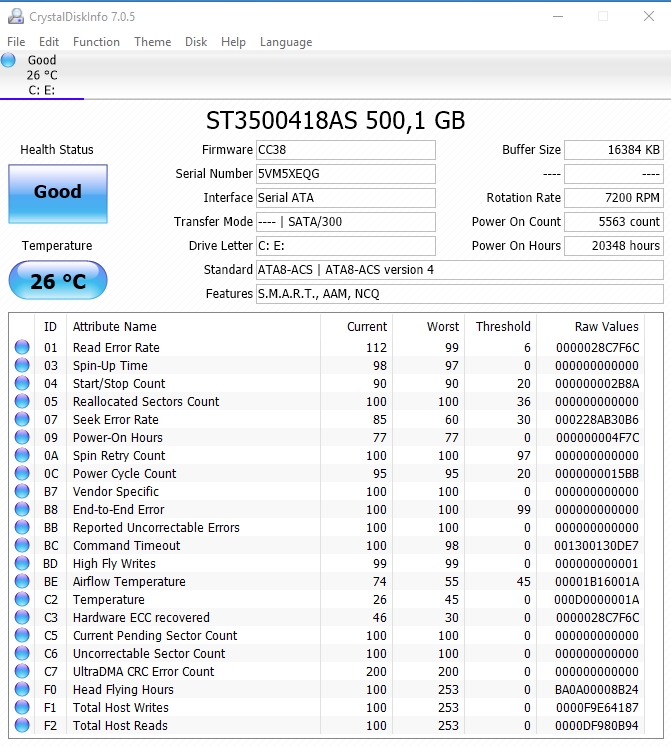Click the status orb for Start/Stop Count
671x746 pixels.
pyautogui.click(x=22, y=383)
